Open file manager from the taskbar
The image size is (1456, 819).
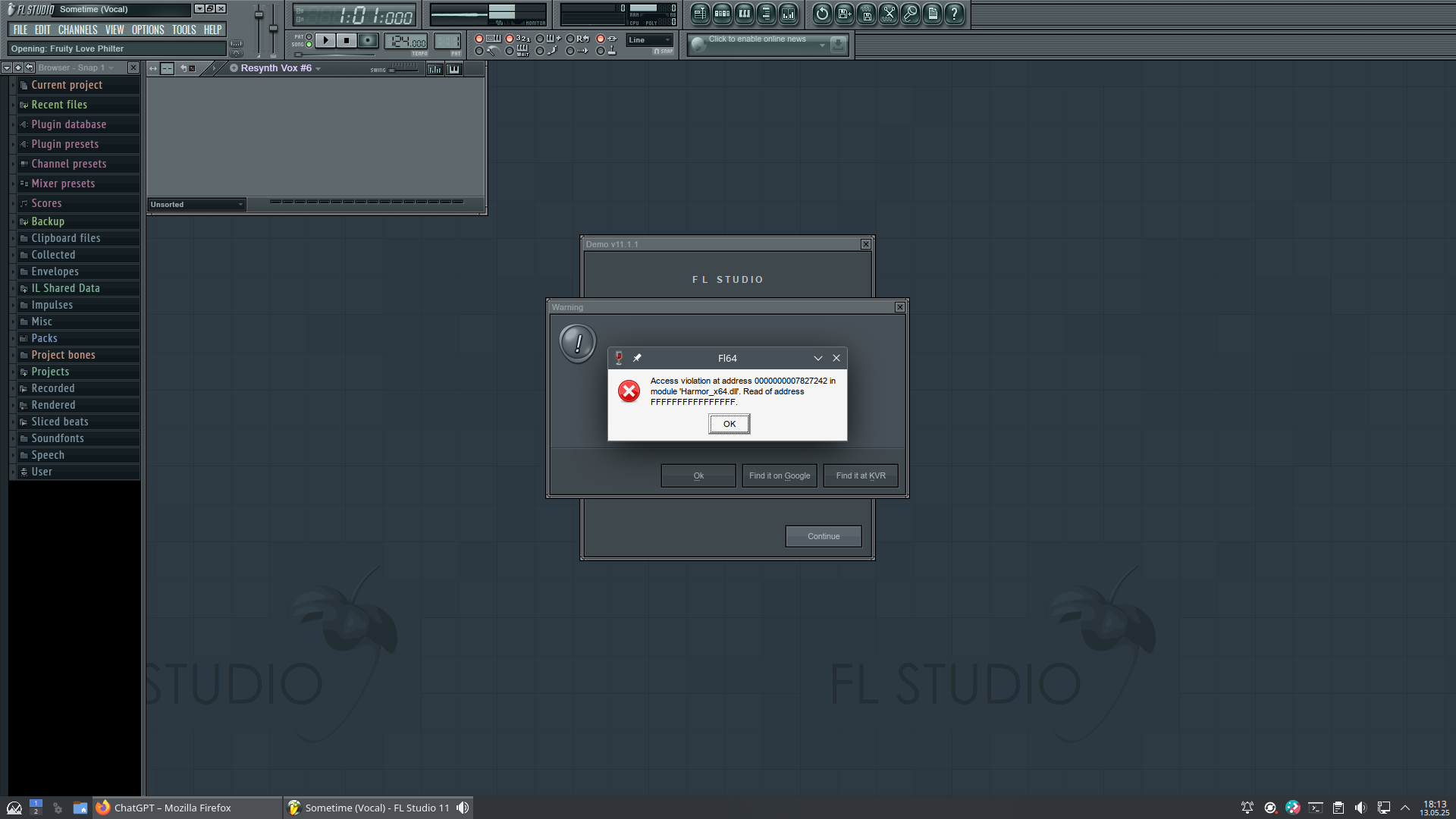pyautogui.click(x=80, y=808)
